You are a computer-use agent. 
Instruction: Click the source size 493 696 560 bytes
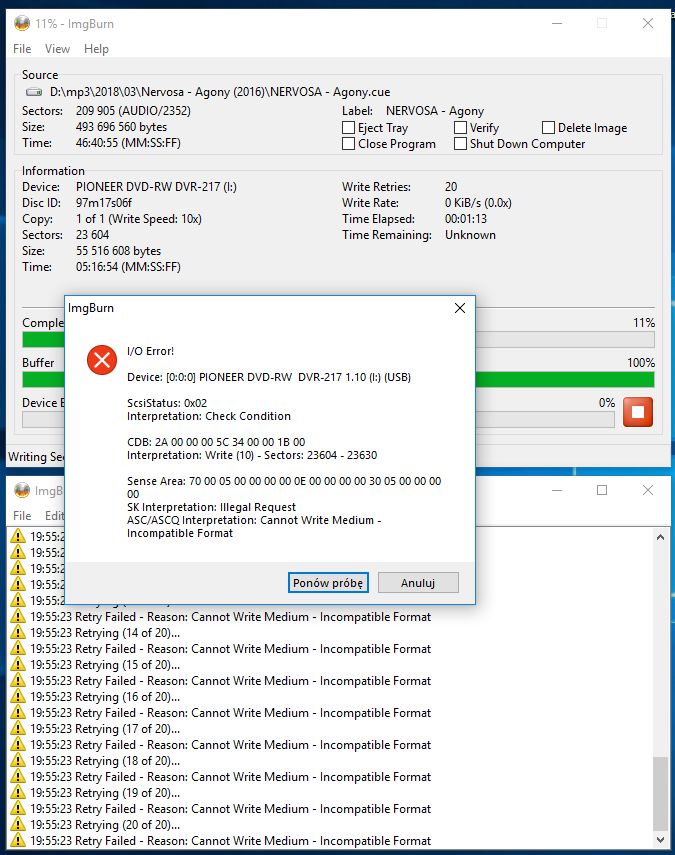[121, 127]
